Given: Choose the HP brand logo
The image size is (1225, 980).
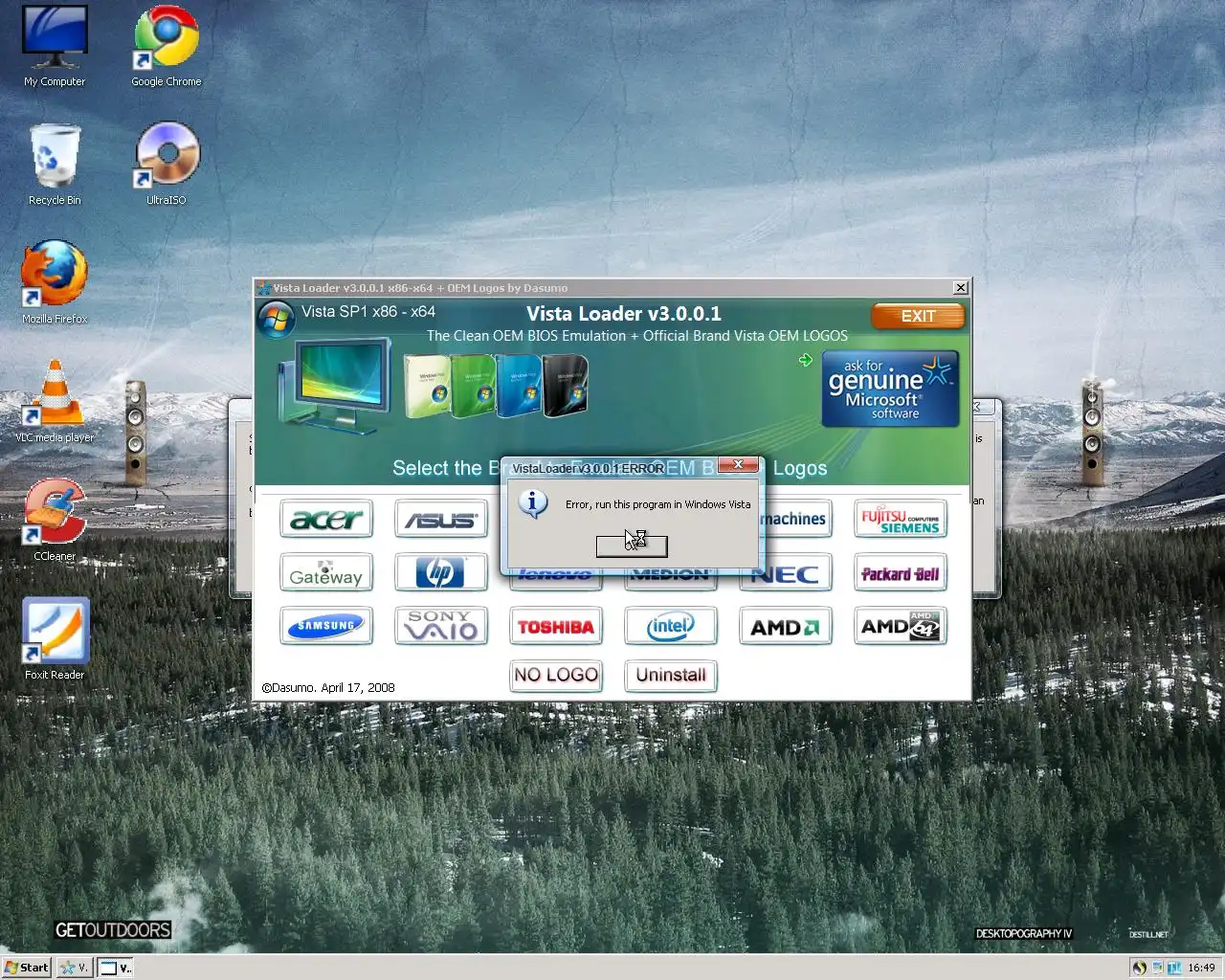Looking at the screenshot, I should [441, 572].
